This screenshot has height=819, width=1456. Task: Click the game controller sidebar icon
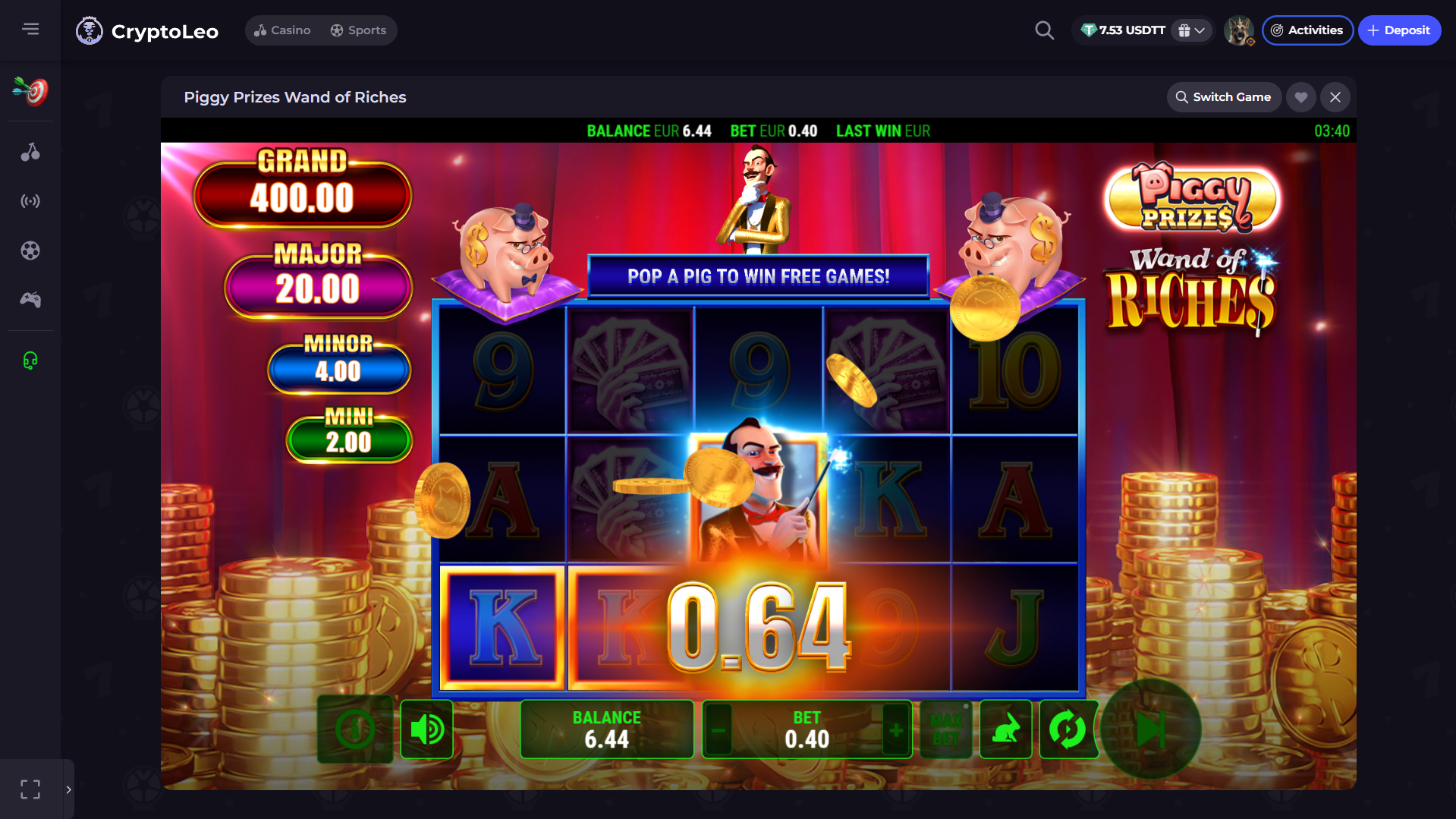(x=30, y=300)
